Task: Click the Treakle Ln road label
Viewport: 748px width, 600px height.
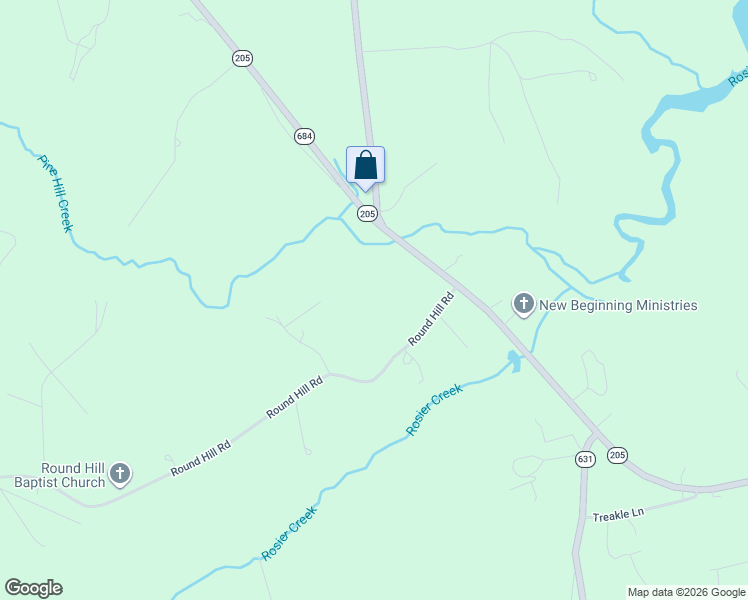Action: tap(618, 515)
